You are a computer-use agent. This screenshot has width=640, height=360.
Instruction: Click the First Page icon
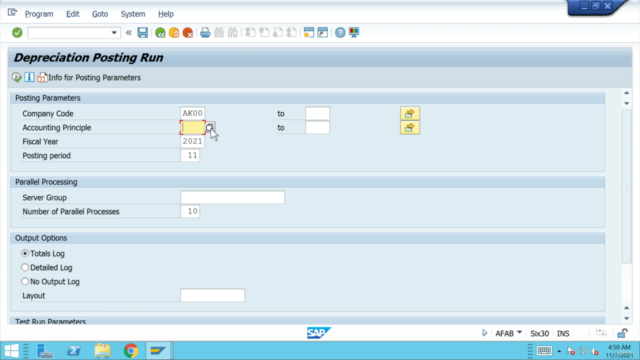250,33
